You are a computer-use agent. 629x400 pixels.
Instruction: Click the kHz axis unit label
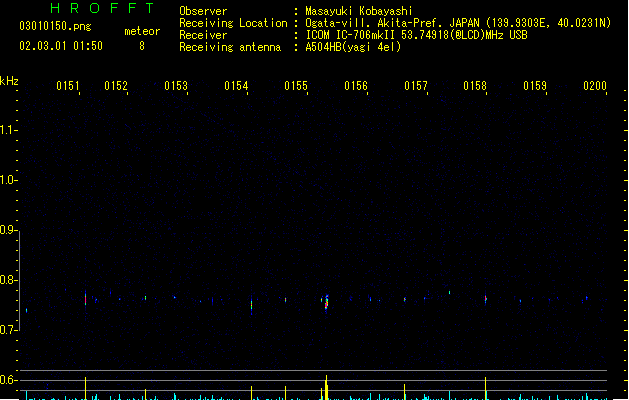[9, 81]
